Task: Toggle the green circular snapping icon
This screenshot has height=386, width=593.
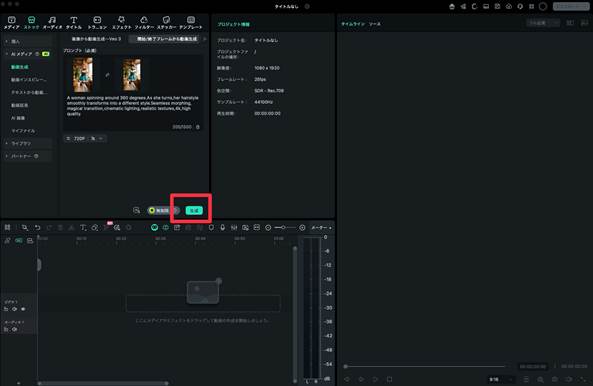Action: [x=154, y=227]
